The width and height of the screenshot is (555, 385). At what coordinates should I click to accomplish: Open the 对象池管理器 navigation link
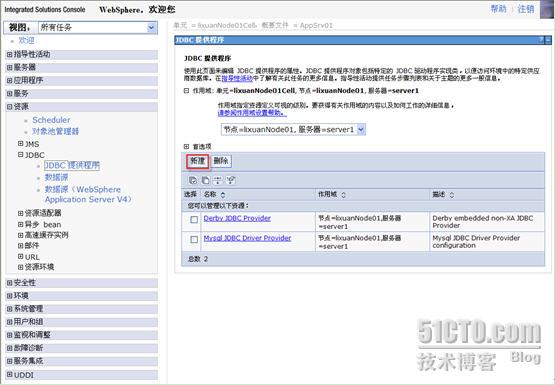(x=56, y=131)
